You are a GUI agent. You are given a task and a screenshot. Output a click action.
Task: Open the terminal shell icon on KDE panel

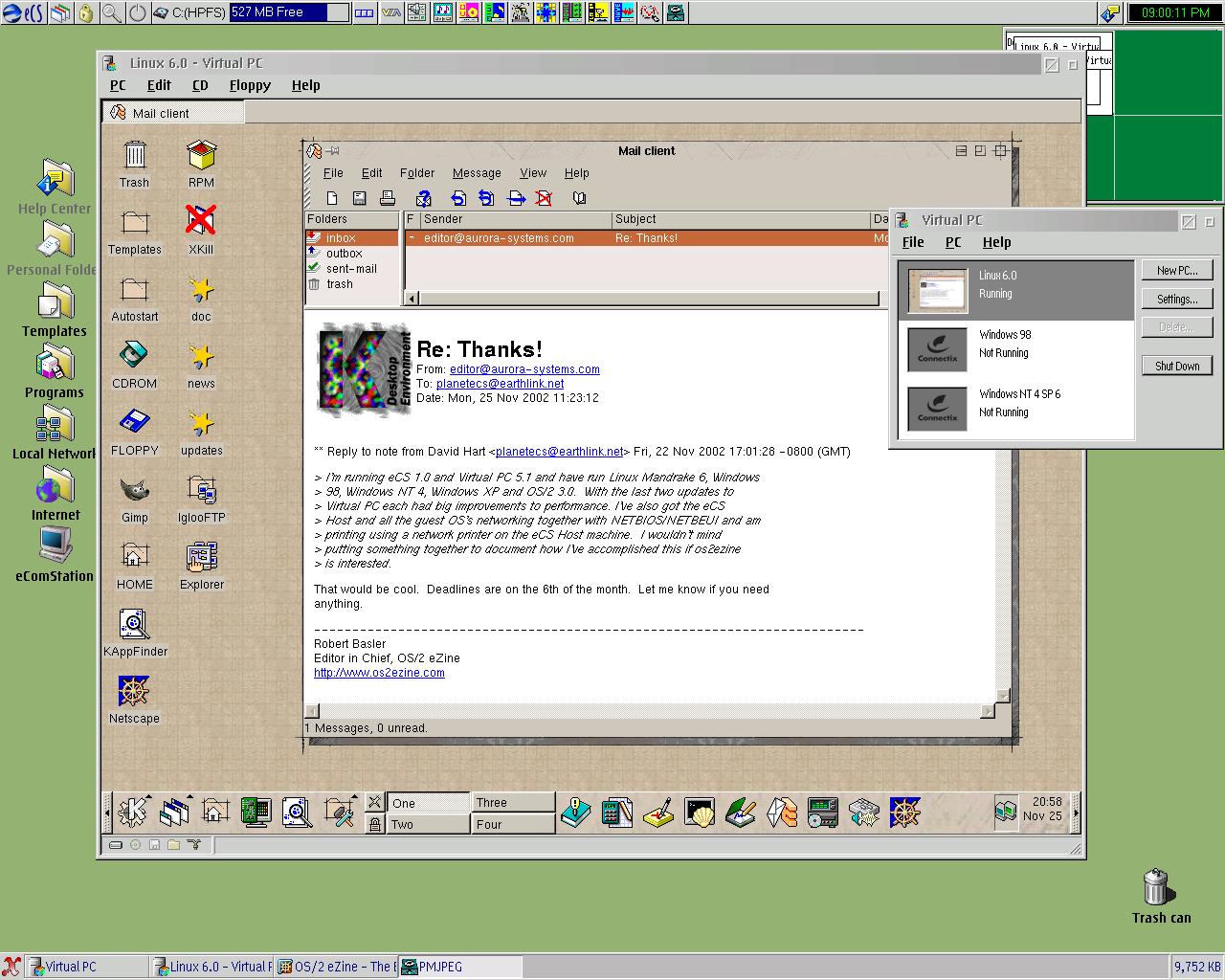tap(699, 813)
